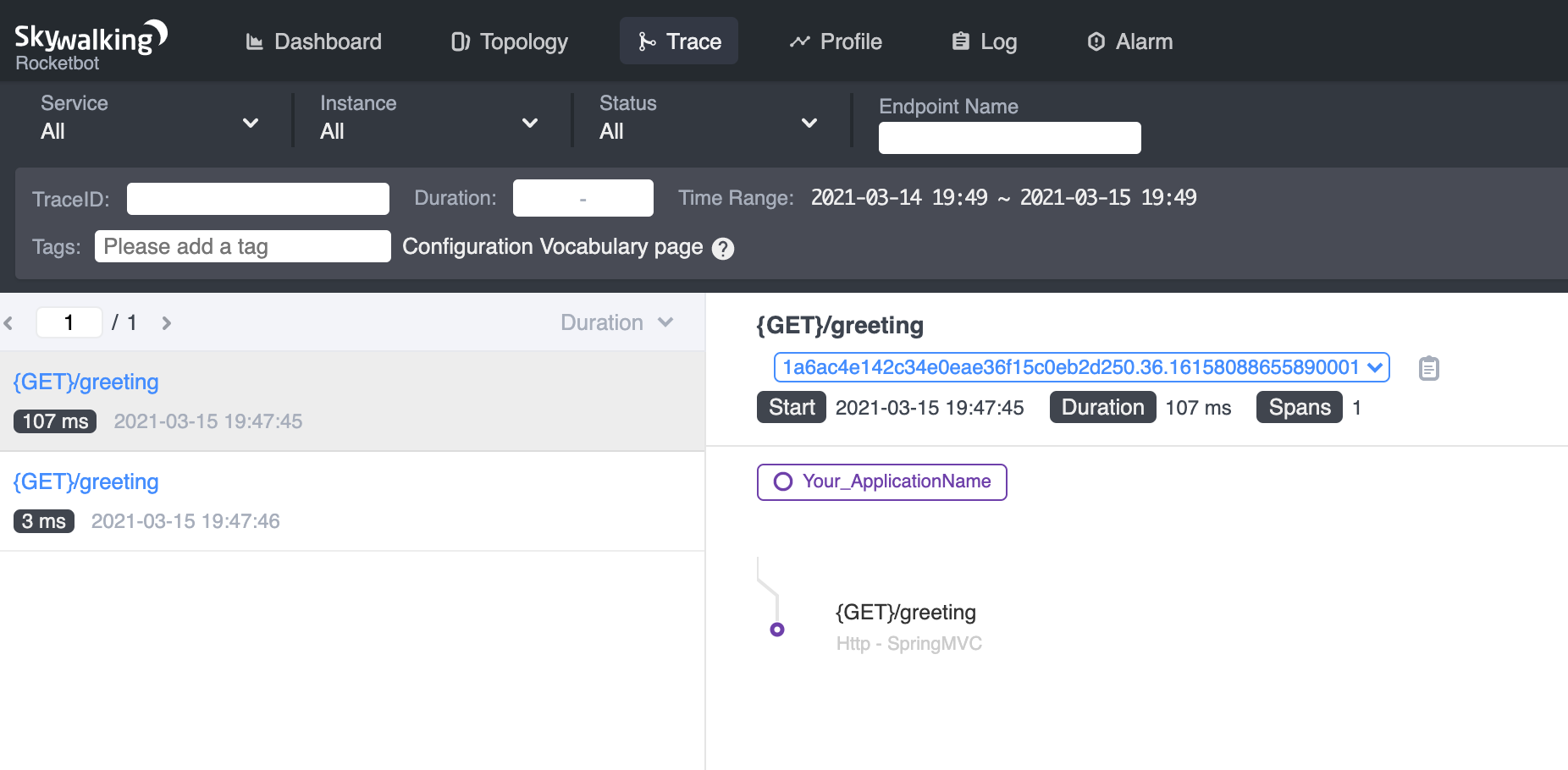Select the 107 ms {GET}/greeting trace

[352, 401]
